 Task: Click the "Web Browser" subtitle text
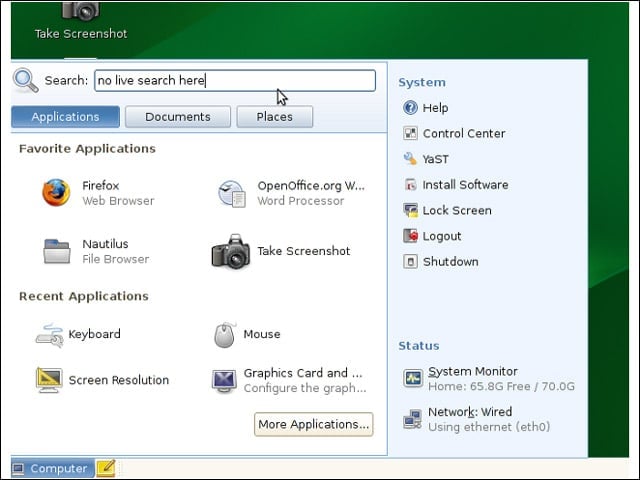pos(118,201)
